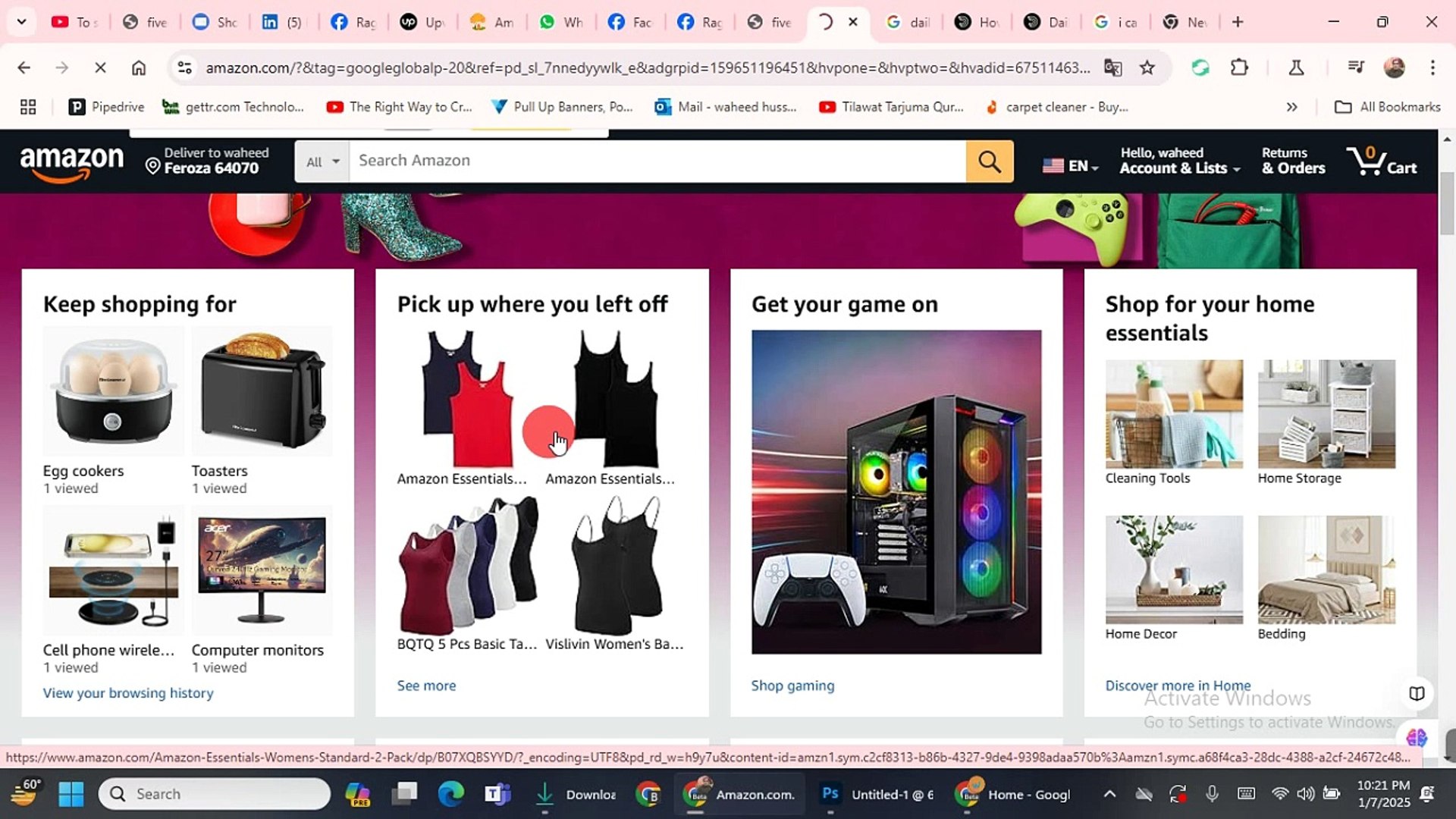Open the Chrome Extensions puzzle icon
This screenshot has height=819, width=1456.
1239,67
